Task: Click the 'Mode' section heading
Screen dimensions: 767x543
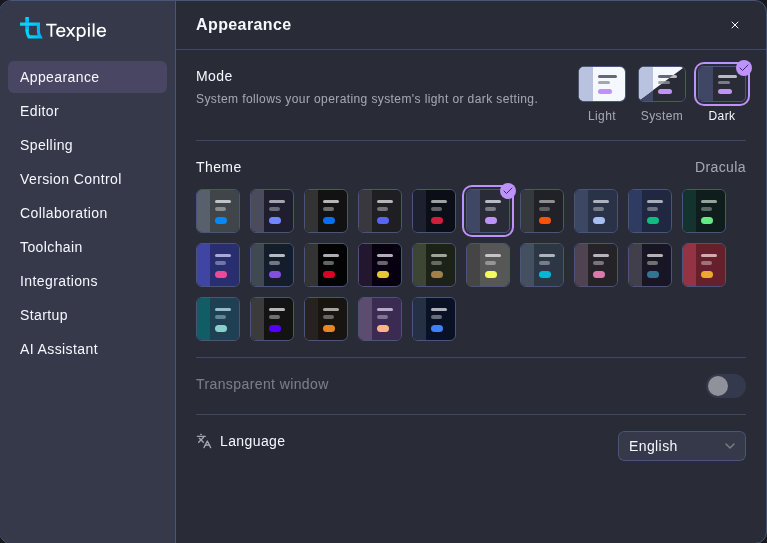Action: pos(214,76)
